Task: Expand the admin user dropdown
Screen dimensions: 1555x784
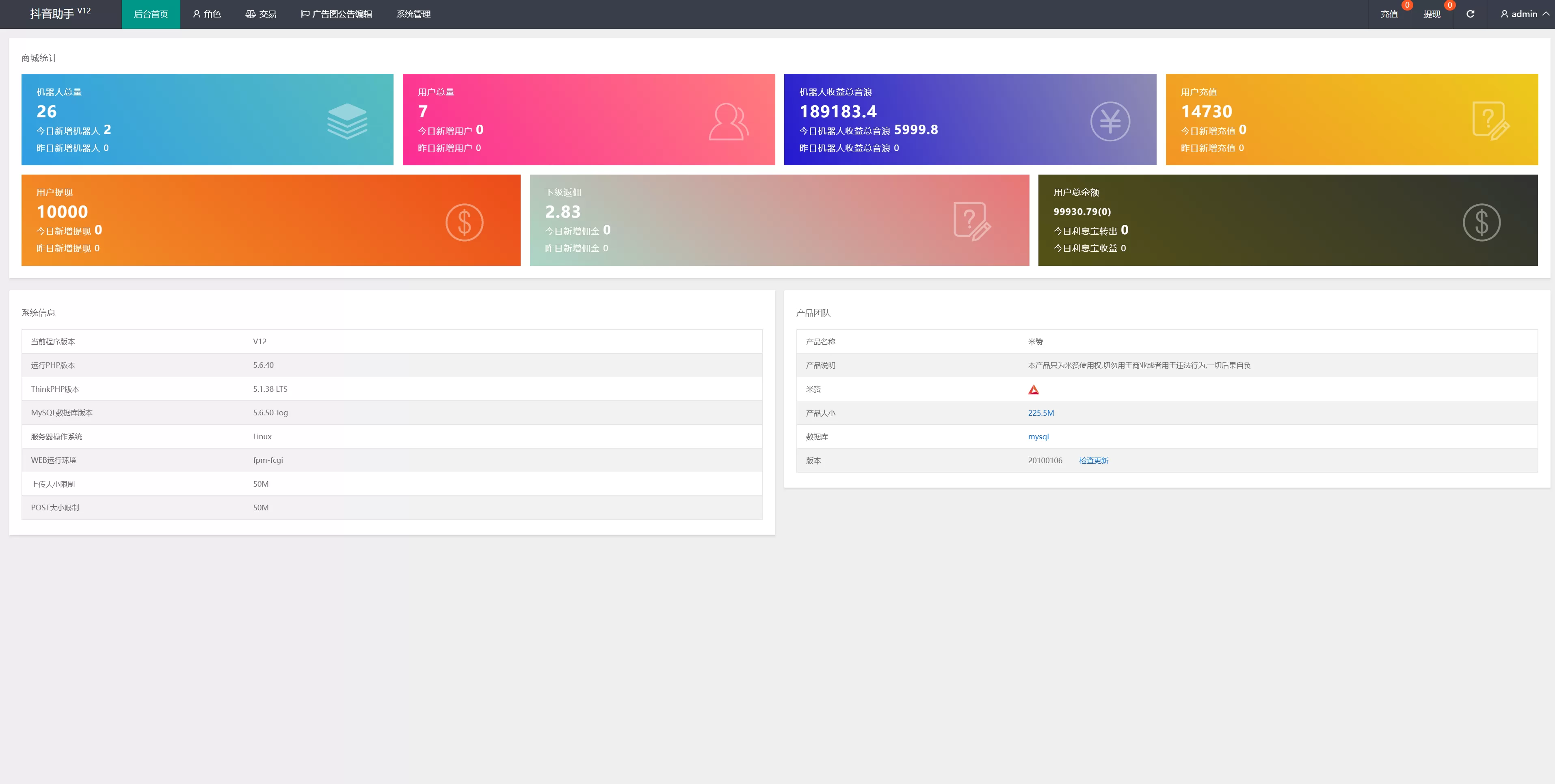Action: (1524, 14)
